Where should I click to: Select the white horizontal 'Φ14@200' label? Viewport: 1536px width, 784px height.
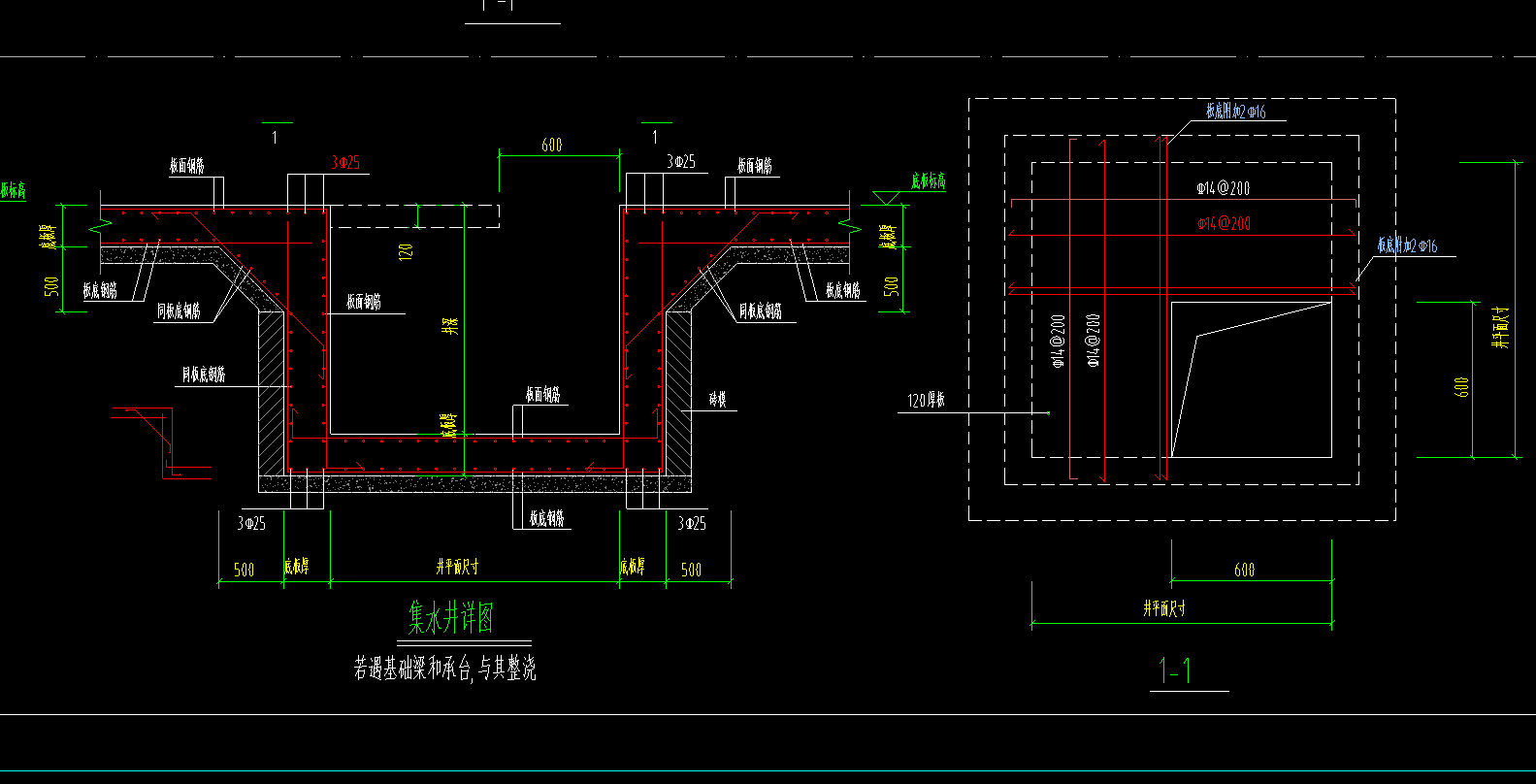(x=1223, y=188)
